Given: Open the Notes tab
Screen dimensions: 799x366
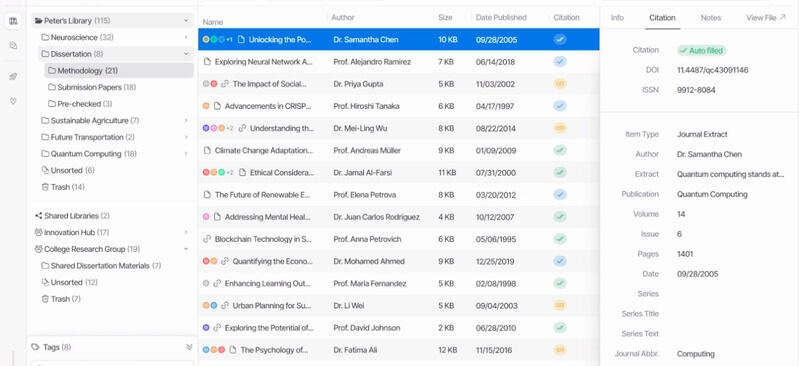Looking at the screenshot, I should (710, 17).
